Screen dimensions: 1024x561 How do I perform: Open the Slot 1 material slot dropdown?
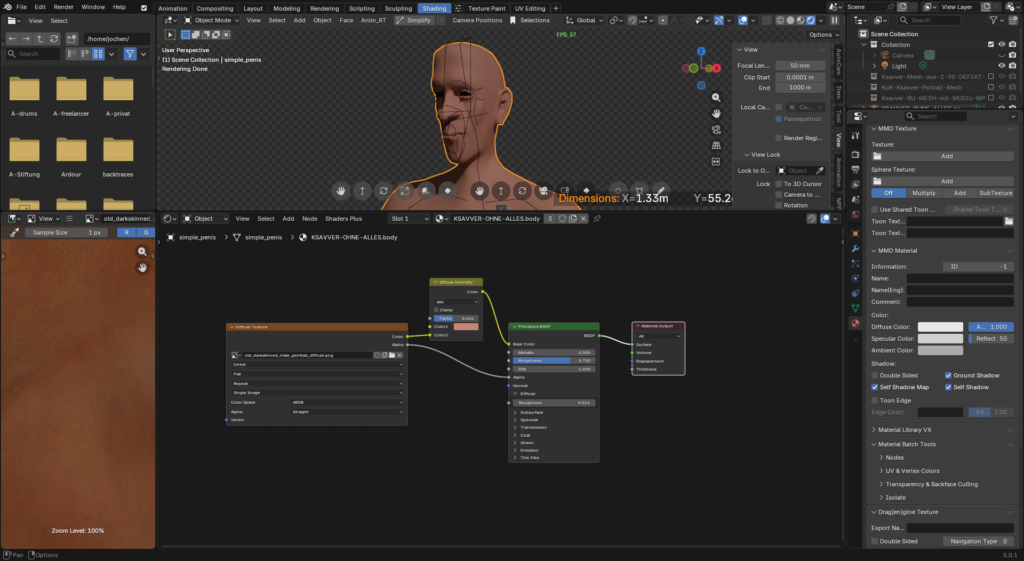[x=409, y=219]
